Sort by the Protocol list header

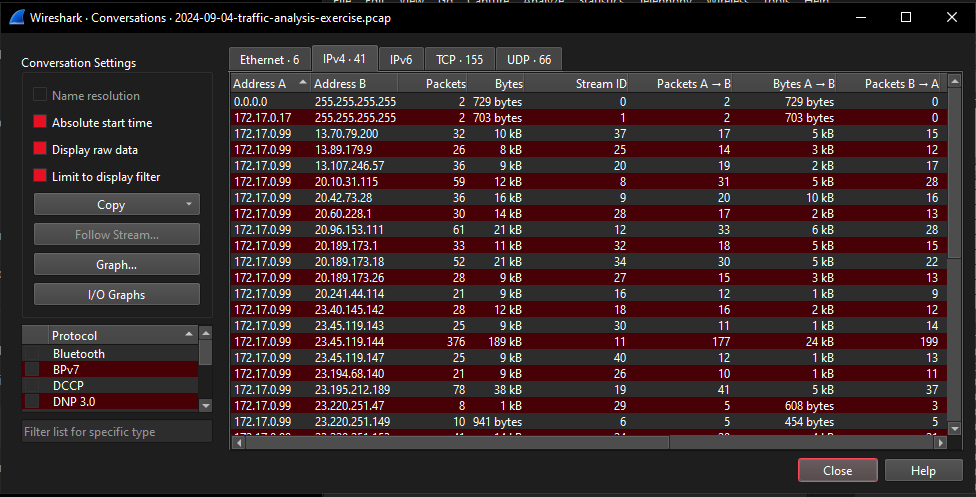pyautogui.click(x=123, y=335)
